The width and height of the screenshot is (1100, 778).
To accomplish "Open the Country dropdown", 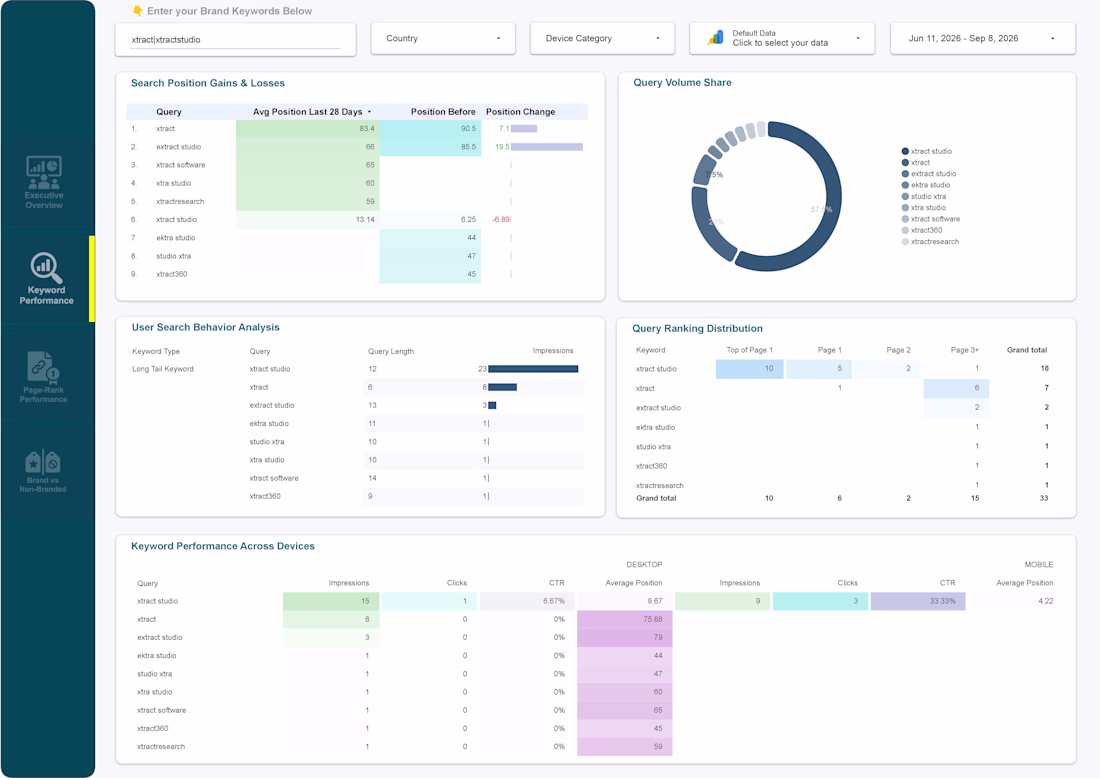I will [443, 39].
